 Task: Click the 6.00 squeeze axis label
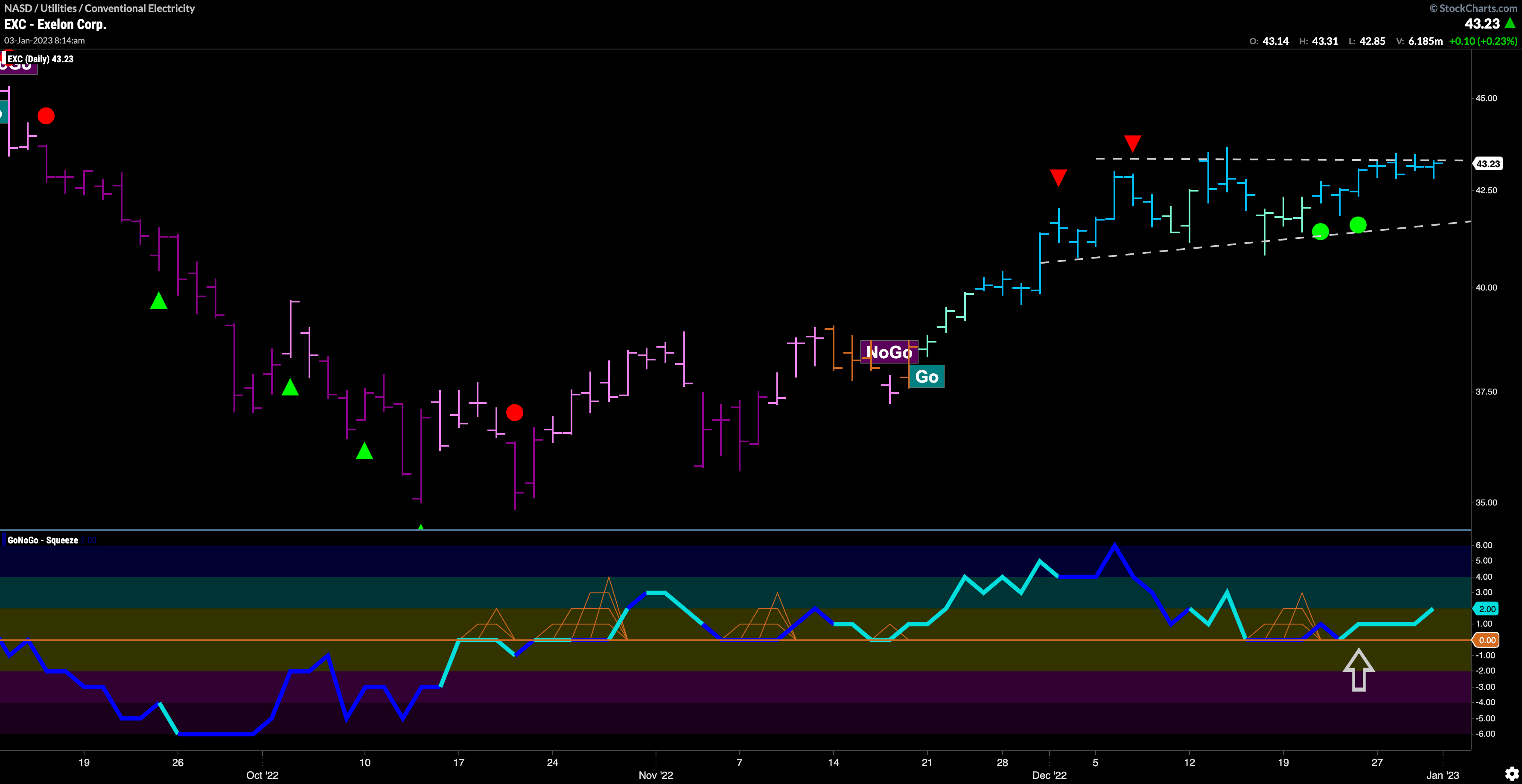(1484, 545)
